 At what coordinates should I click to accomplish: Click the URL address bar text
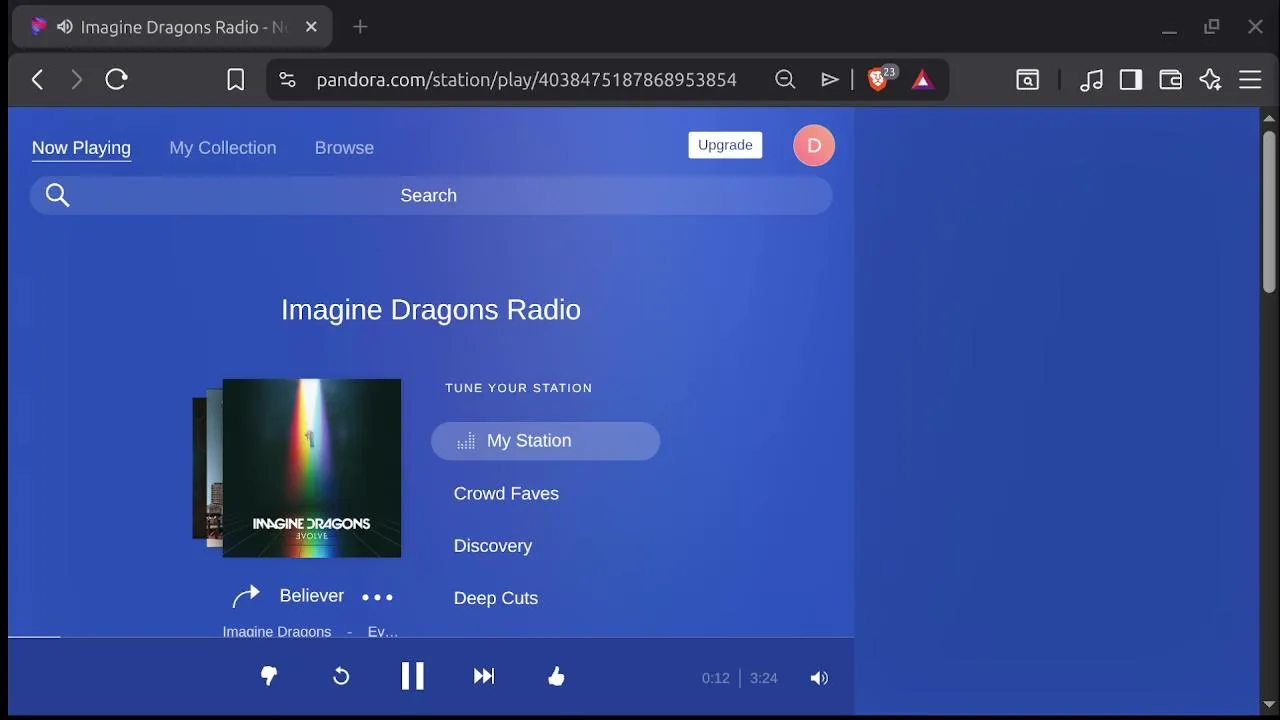[526, 80]
